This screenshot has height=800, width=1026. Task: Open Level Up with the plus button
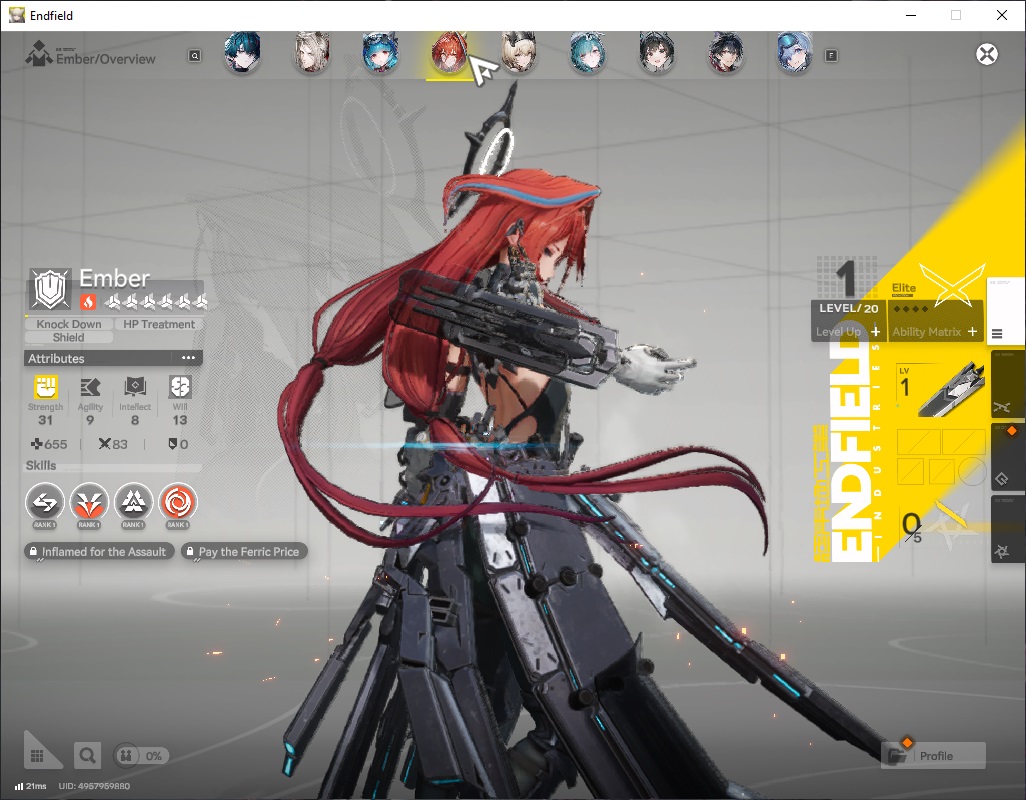click(x=875, y=332)
